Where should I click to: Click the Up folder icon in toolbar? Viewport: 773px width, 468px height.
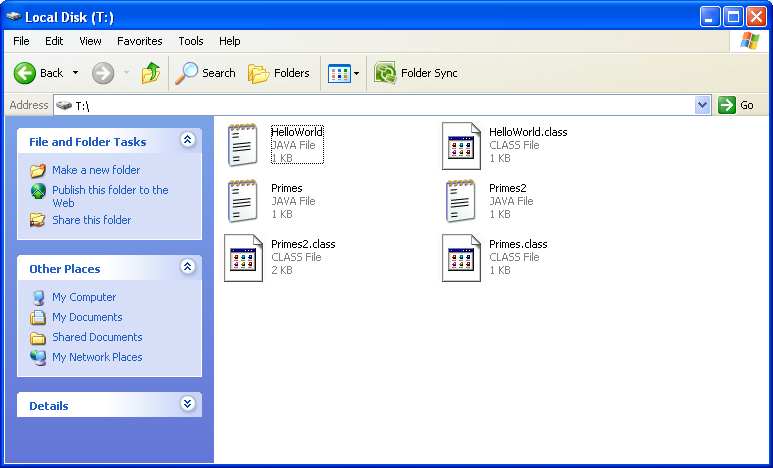point(150,73)
